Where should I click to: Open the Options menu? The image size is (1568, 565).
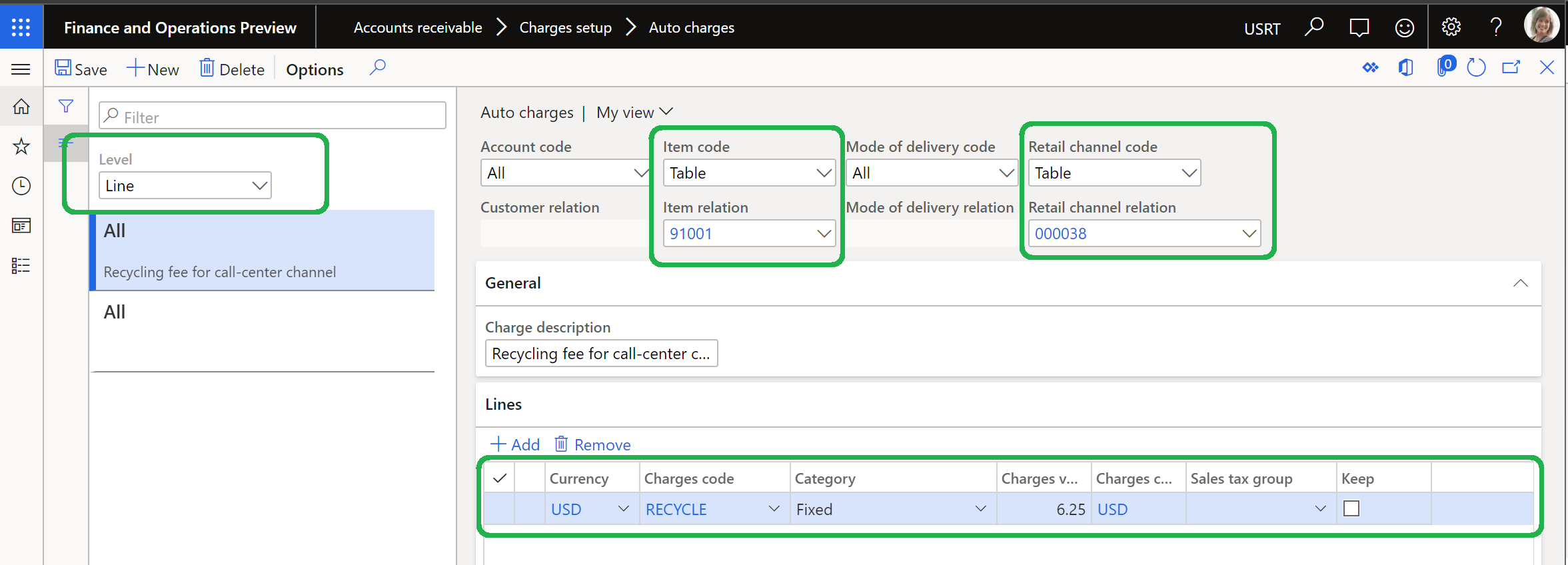click(315, 69)
